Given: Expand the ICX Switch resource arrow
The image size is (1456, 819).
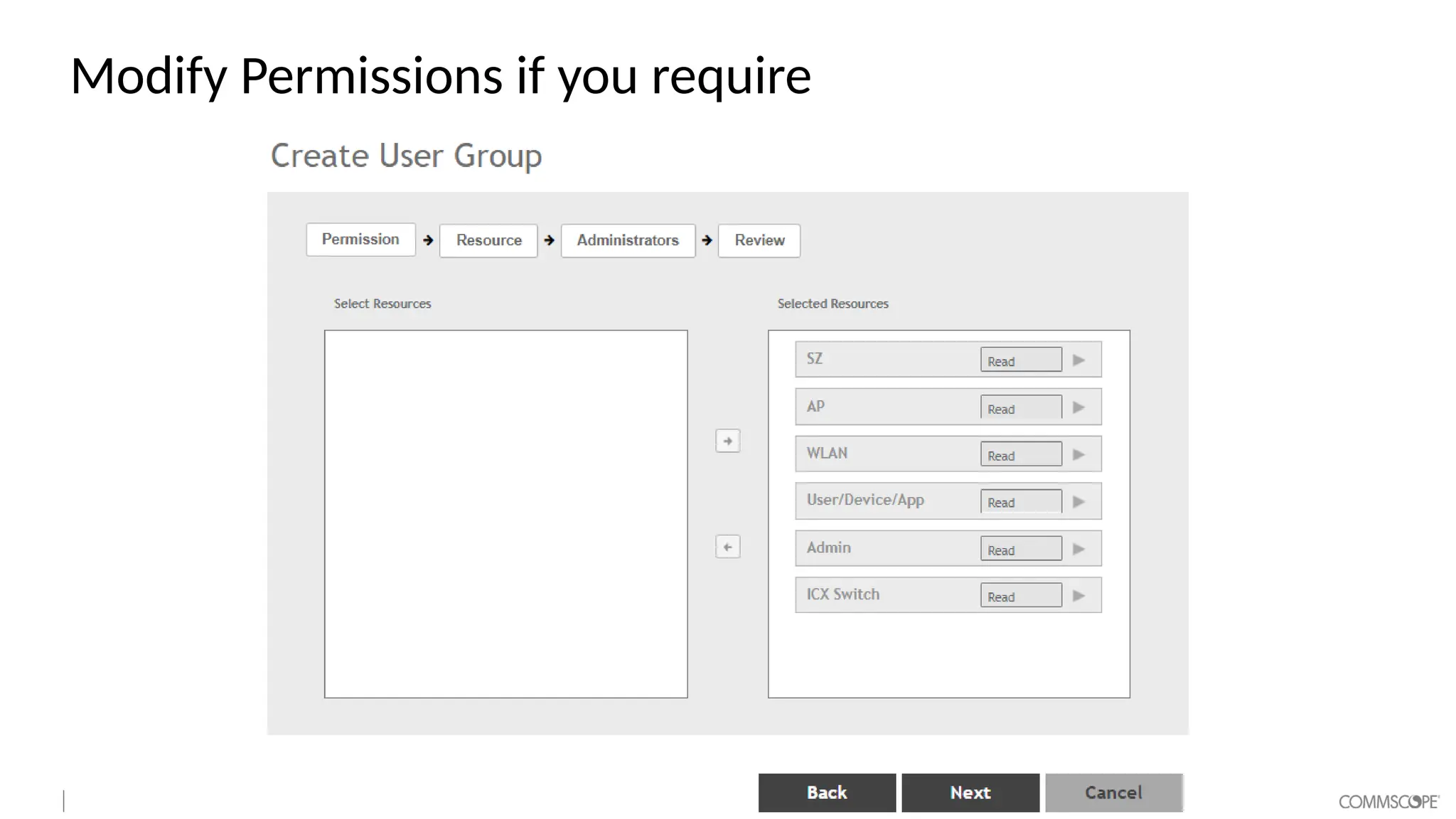Looking at the screenshot, I should coord(1078,596).
